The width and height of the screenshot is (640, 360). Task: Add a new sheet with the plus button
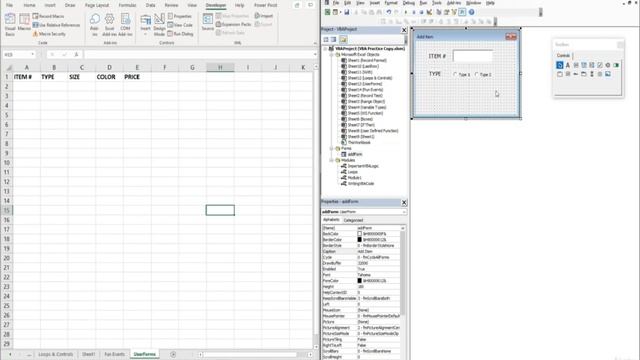click(x=173, y=354)
